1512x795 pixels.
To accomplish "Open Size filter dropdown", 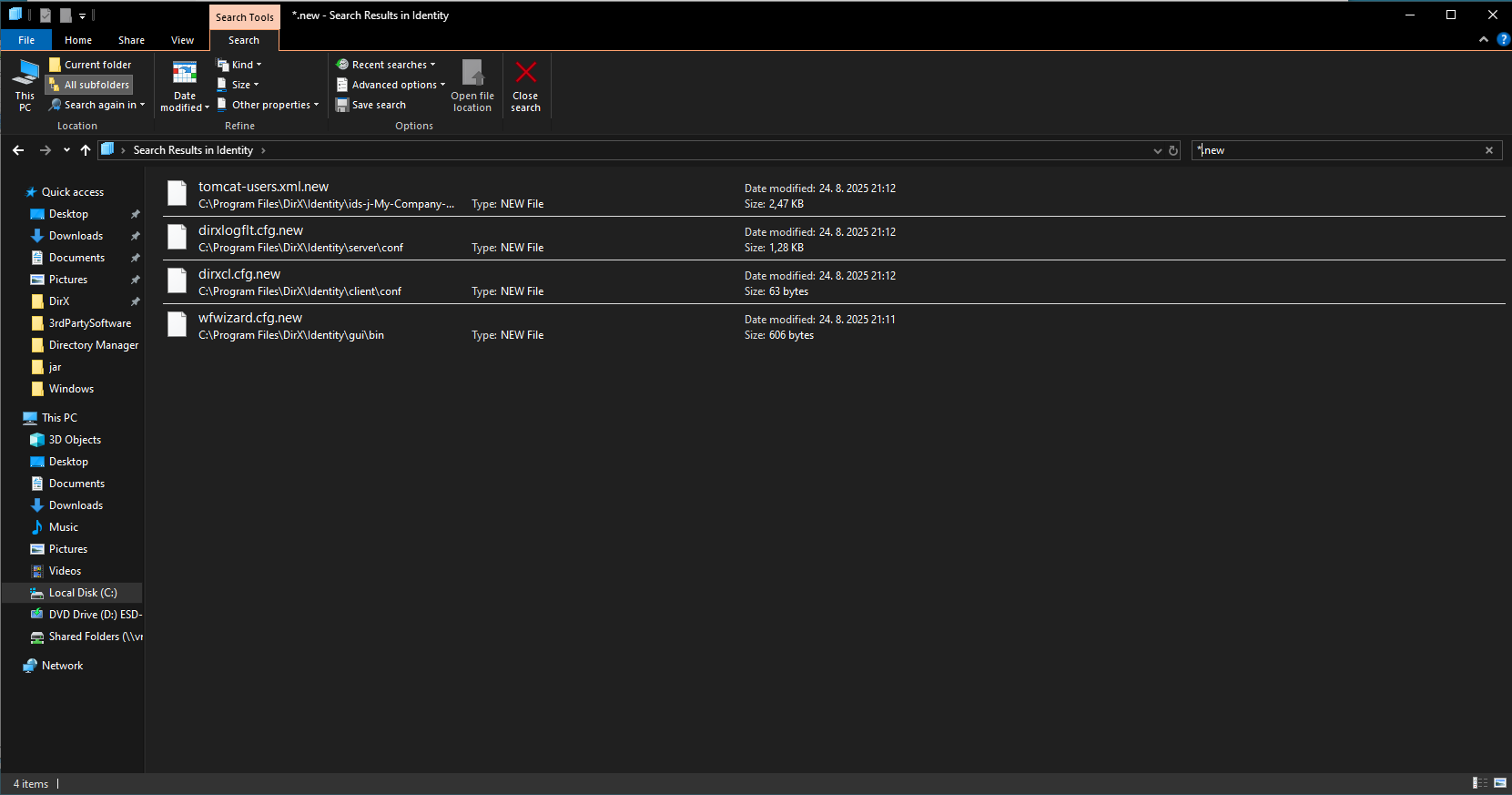I will click(x=238, y=85).
